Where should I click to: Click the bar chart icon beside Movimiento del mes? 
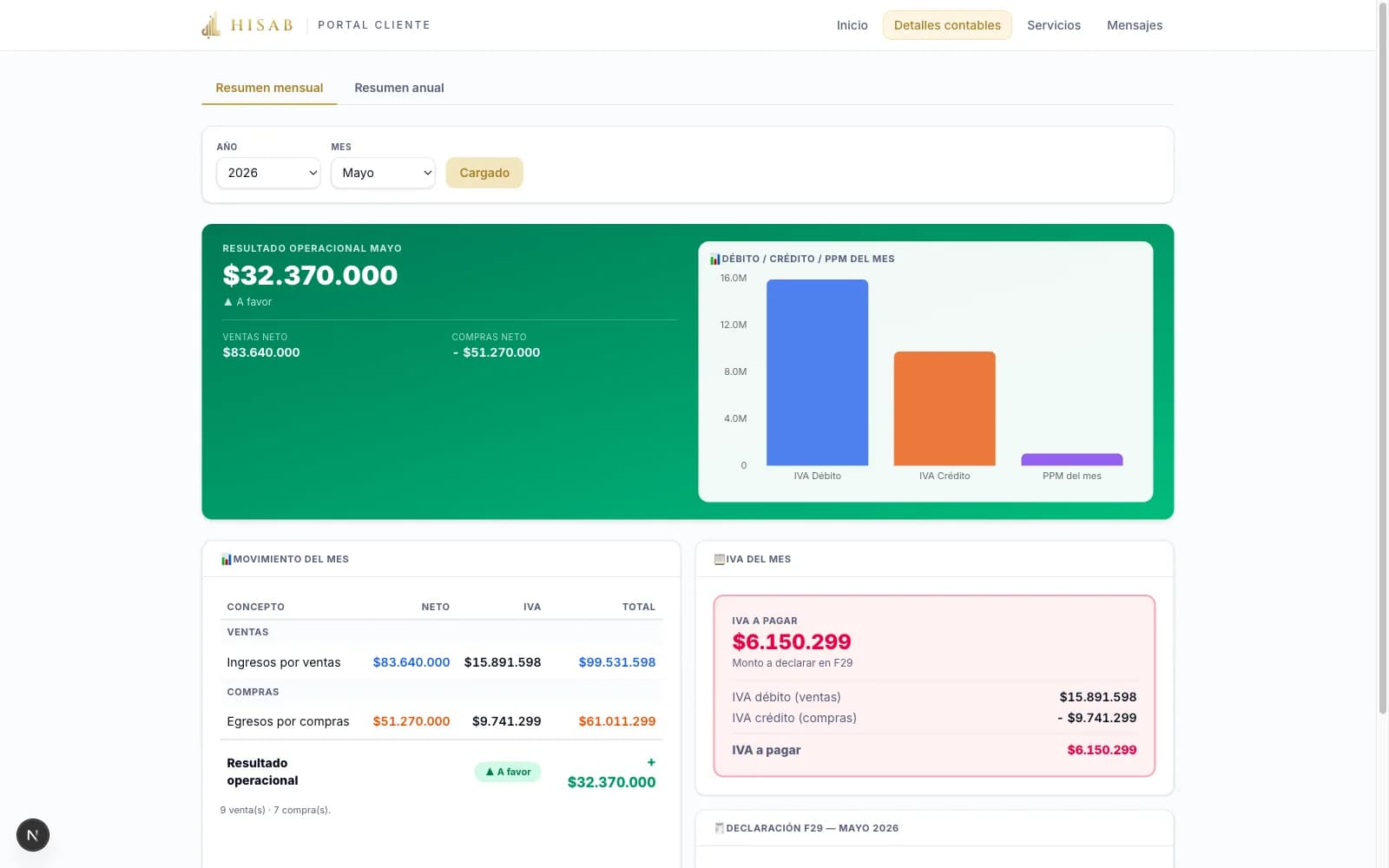[226, 559]
